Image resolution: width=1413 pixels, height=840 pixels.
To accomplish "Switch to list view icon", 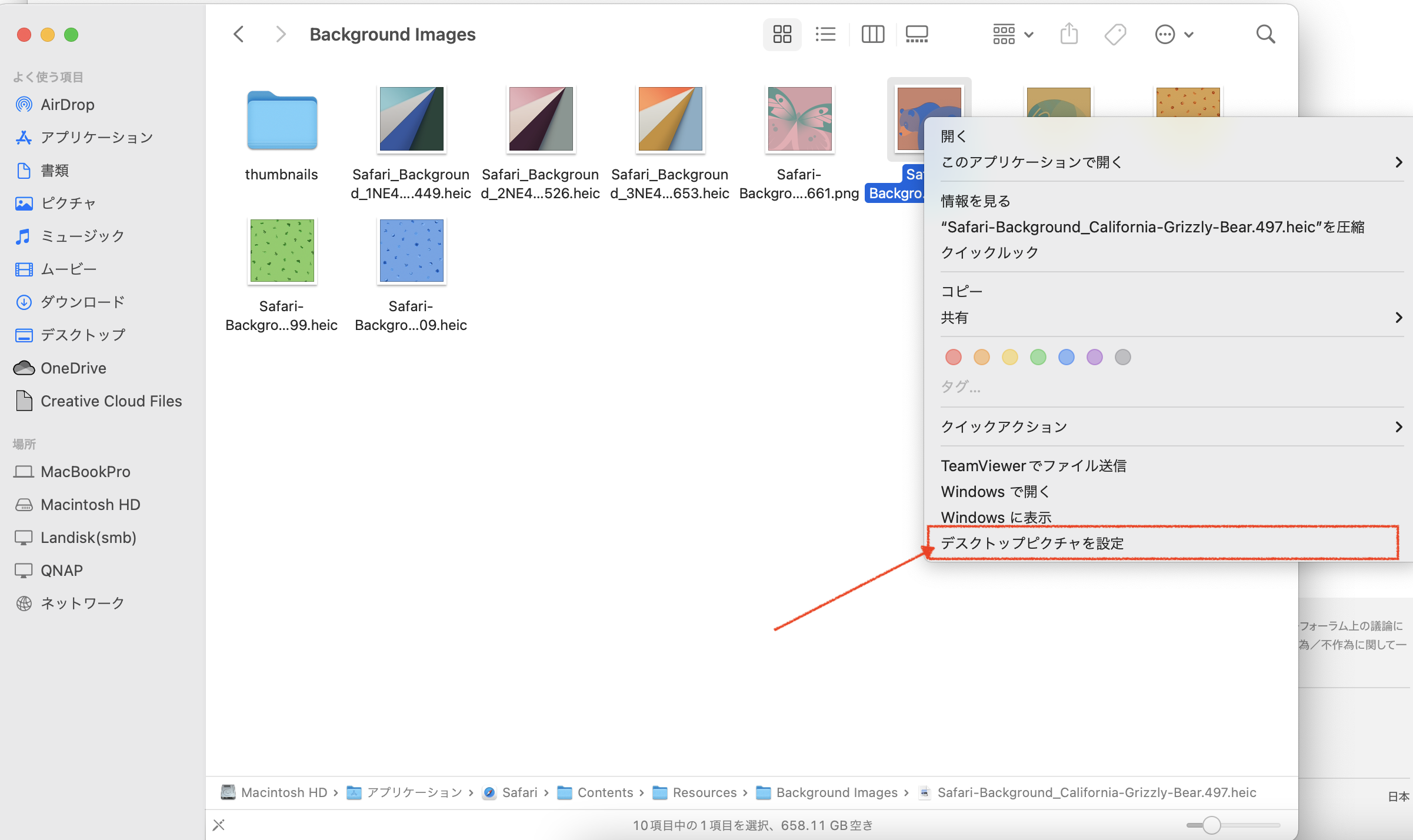I will [825, 34].
